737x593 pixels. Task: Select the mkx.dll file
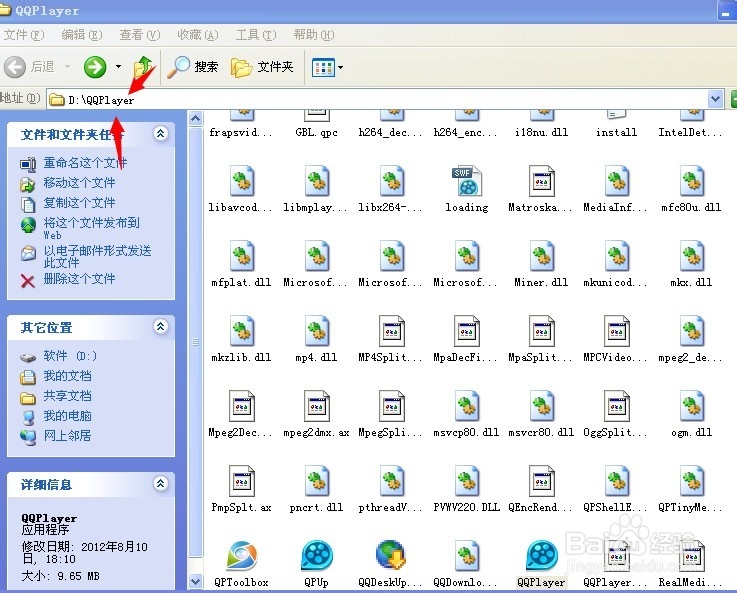point(691,264)
